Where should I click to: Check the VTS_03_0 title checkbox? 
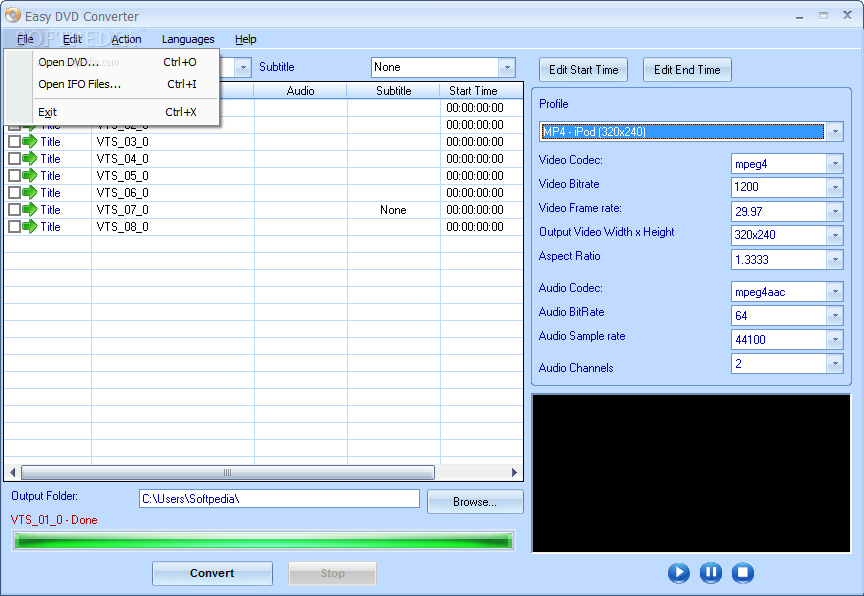[14, 142]
